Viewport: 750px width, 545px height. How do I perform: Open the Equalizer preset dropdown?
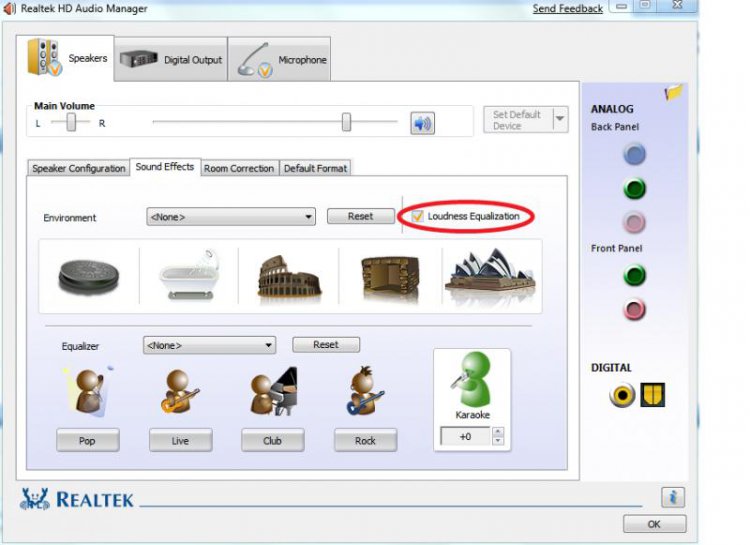pyautogui.click(x=210, y=345)
